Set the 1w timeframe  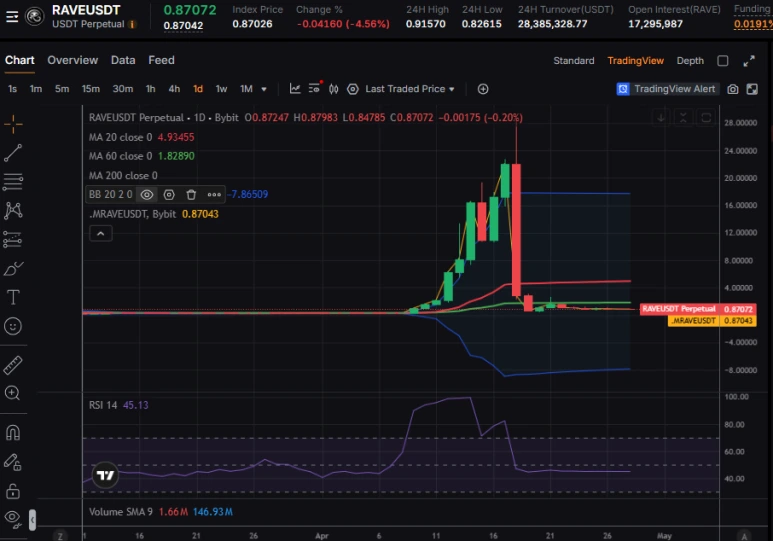pyautogui.click(x=221, y=89)
